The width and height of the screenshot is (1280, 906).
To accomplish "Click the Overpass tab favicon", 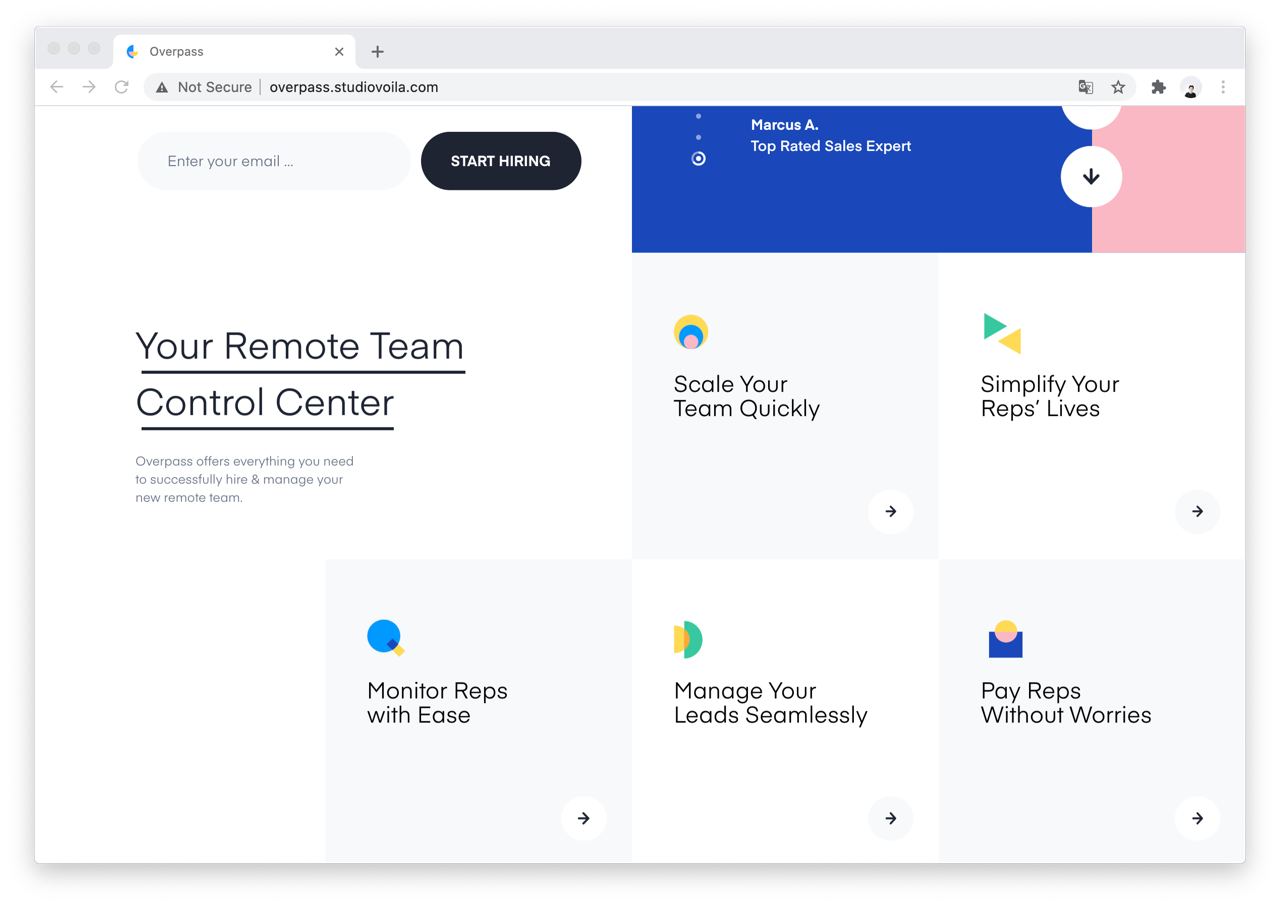I will click(133, 52).
